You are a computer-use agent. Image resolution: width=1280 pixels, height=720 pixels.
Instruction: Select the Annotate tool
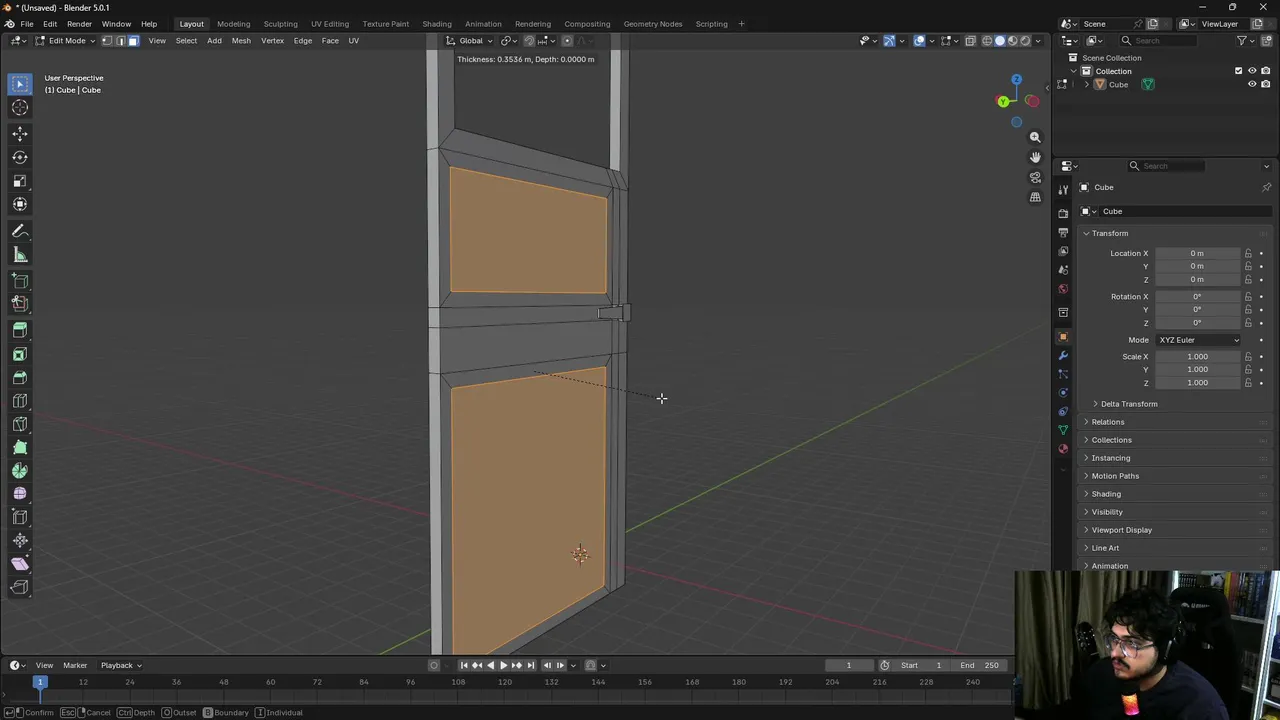pyautogui.click(x=20, y=231)
